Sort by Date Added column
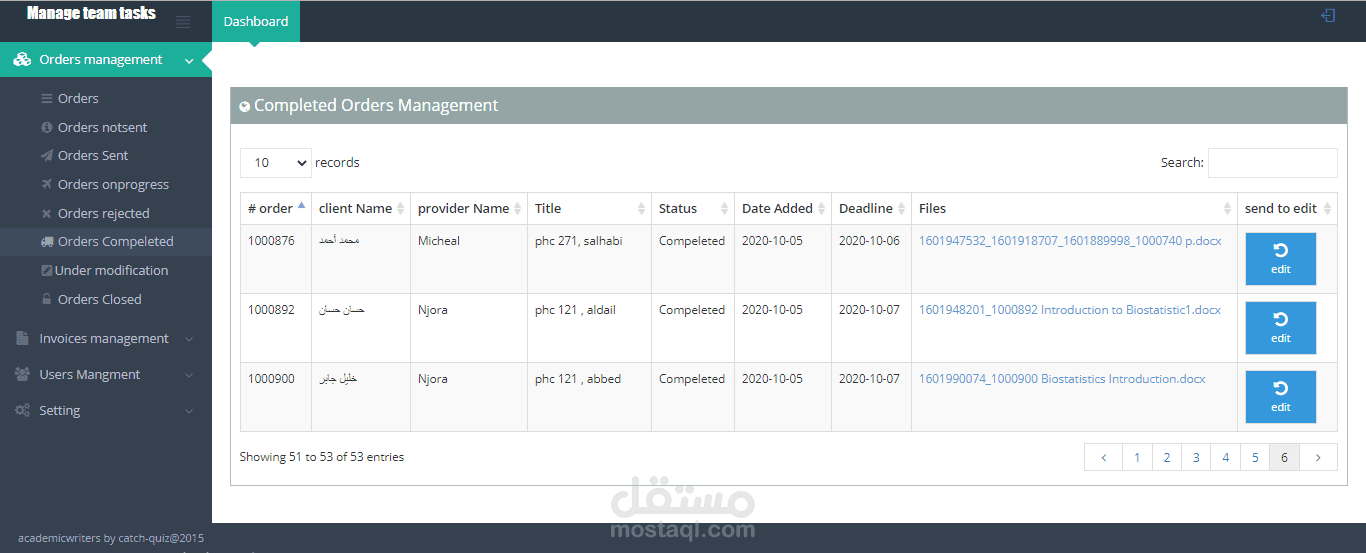1366x553 pixels. [783, 208]
